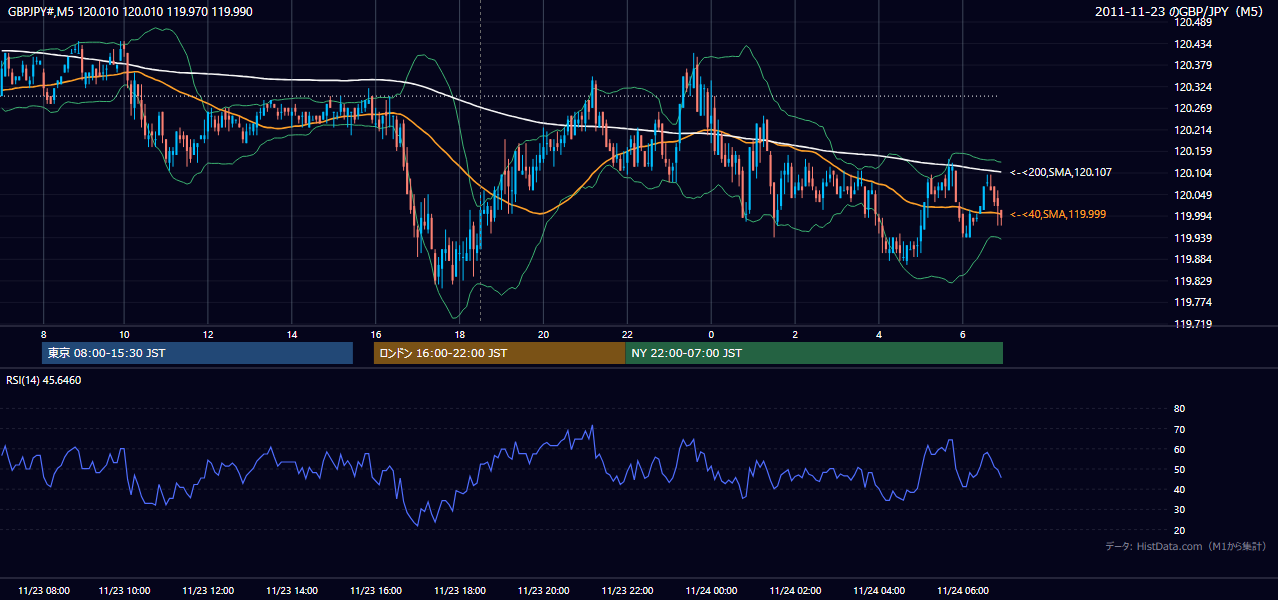Click RSI scale level 80
The image size is (1278, 600).
point(1179,409)
